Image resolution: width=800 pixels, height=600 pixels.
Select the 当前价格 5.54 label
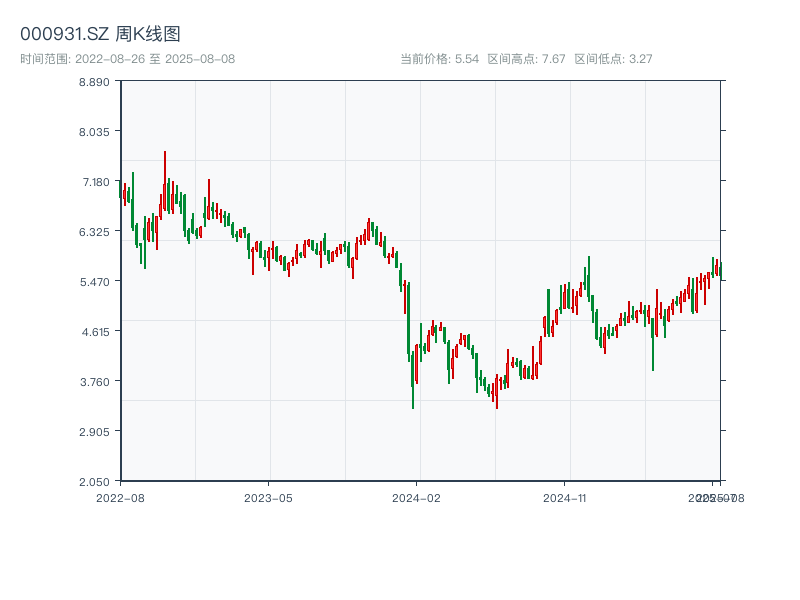(439, 59)
